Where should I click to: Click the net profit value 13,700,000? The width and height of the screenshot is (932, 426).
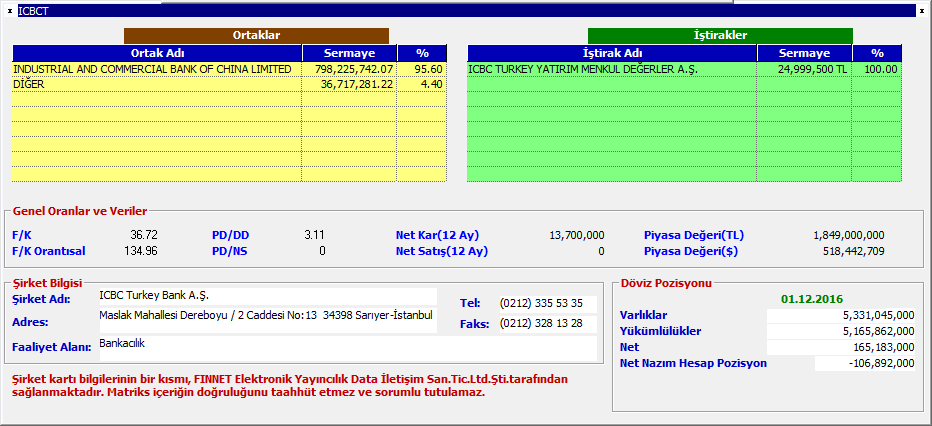point(577,235)
